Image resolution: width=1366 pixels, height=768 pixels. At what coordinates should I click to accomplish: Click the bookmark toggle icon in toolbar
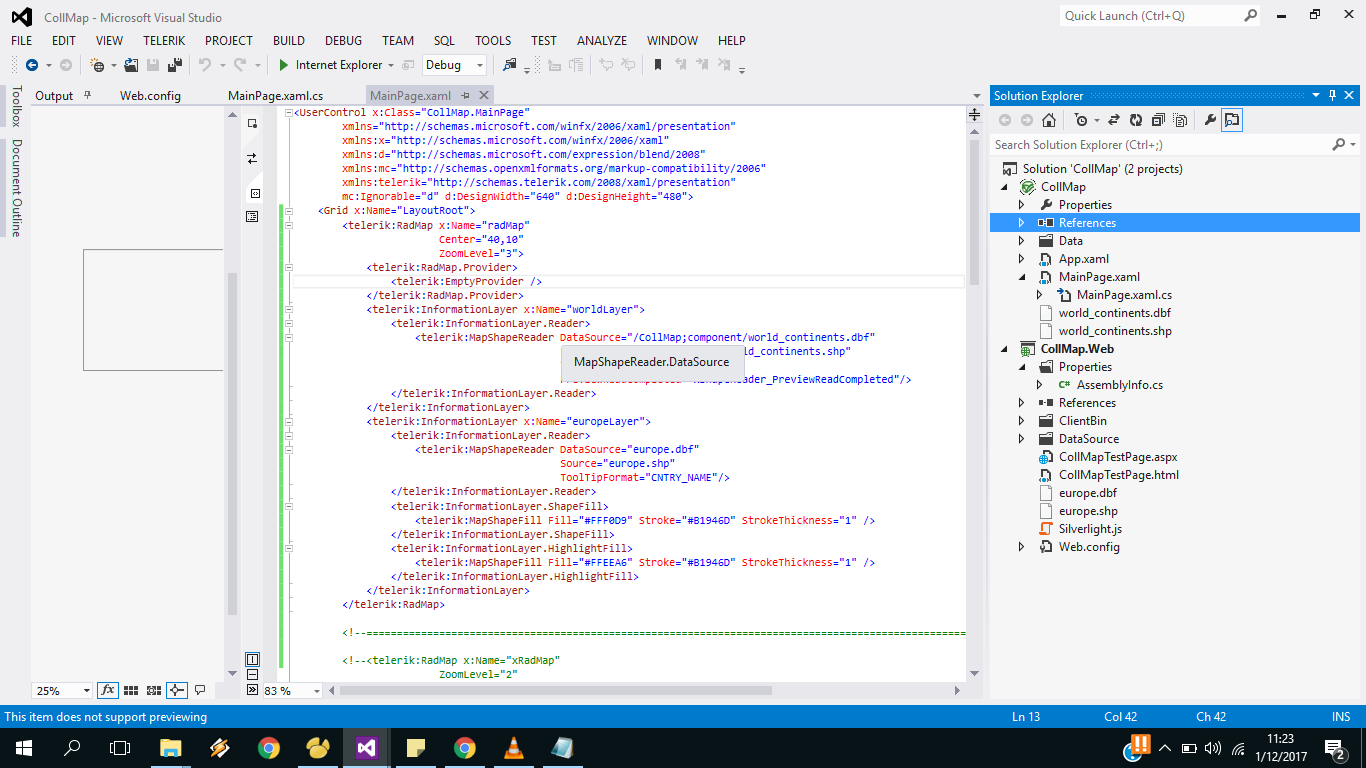click(658, 65)
